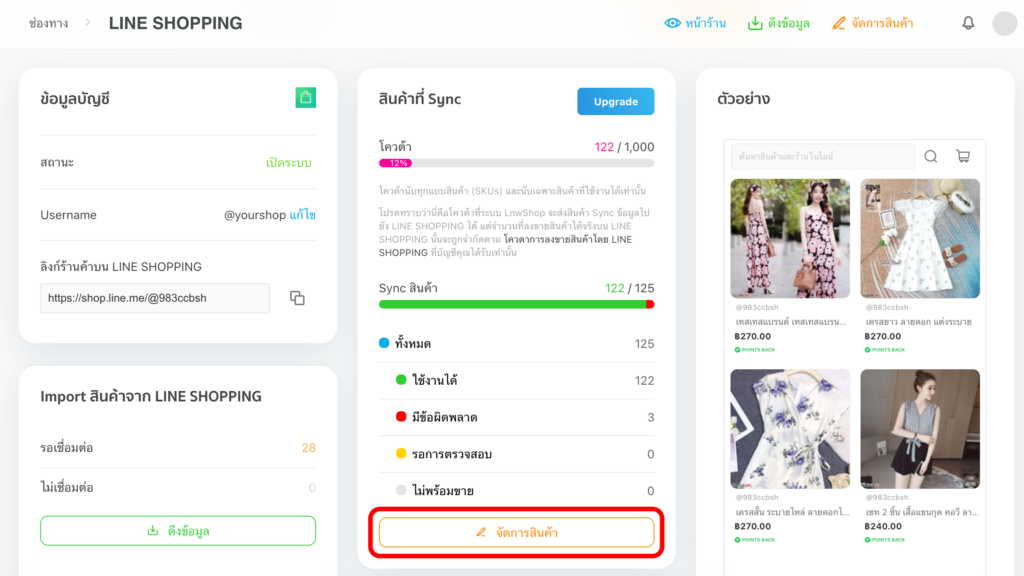Click the orange จัดการสินค้า button
This screenshot has height=576, width=1024.
[516, 532]
